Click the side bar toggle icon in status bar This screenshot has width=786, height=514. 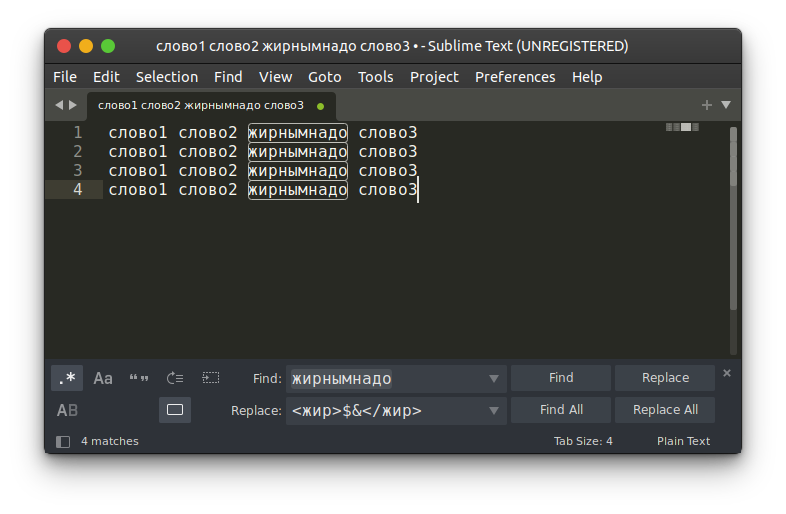click(x=63, y=441)
